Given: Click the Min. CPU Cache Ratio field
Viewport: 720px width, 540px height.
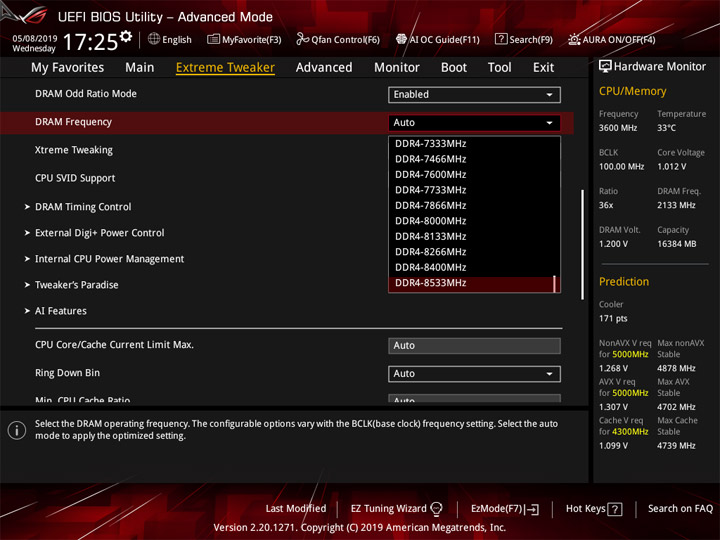Looking at the screenshot, I should tap(474, 398).
